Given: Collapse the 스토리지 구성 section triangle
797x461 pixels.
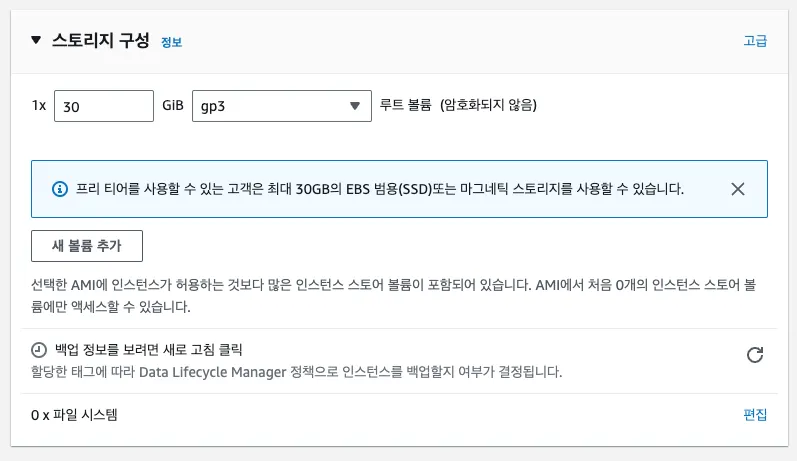Looking at the screenshot, I should (36, 40).
